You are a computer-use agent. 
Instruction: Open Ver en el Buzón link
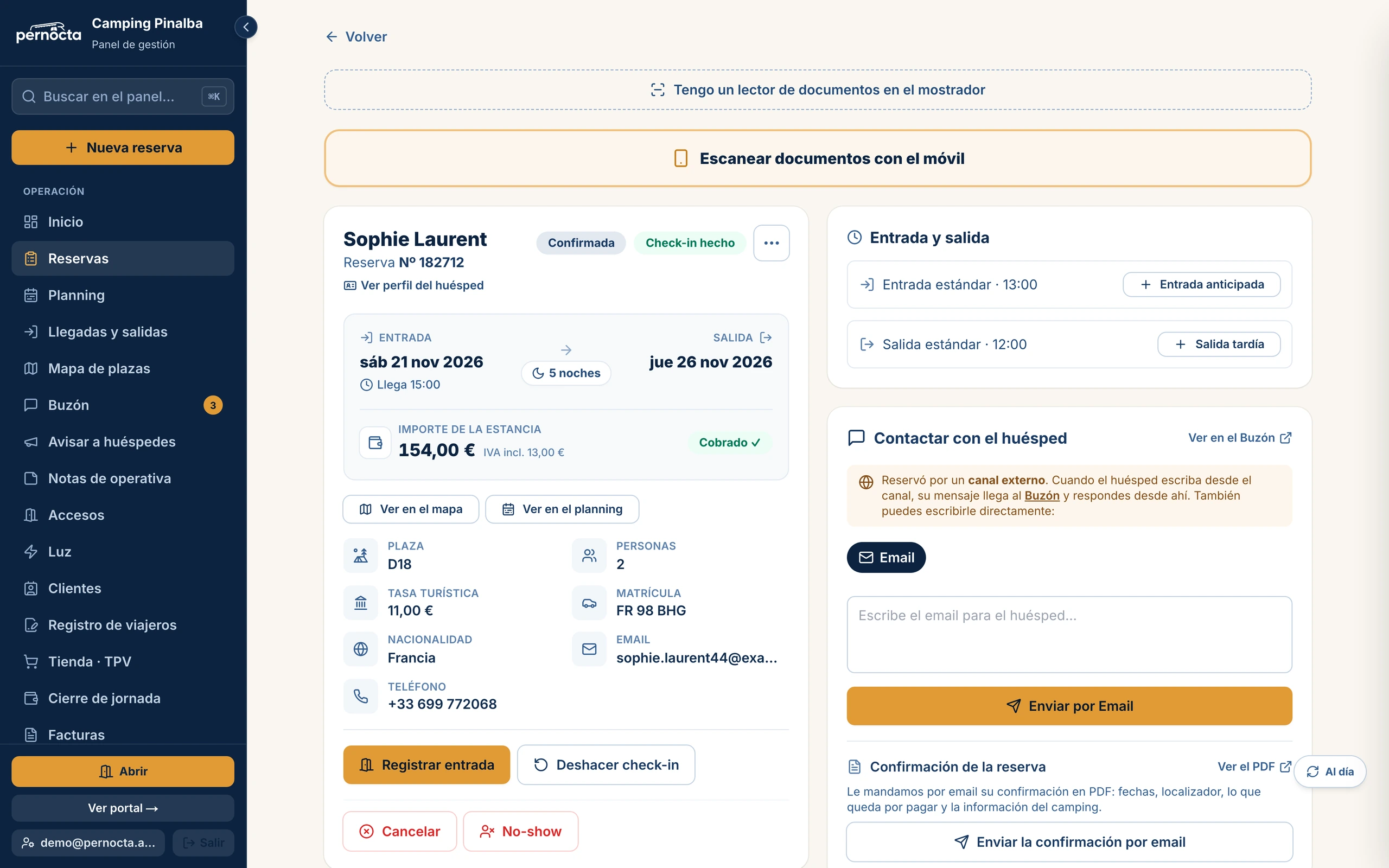(1239, 438)
